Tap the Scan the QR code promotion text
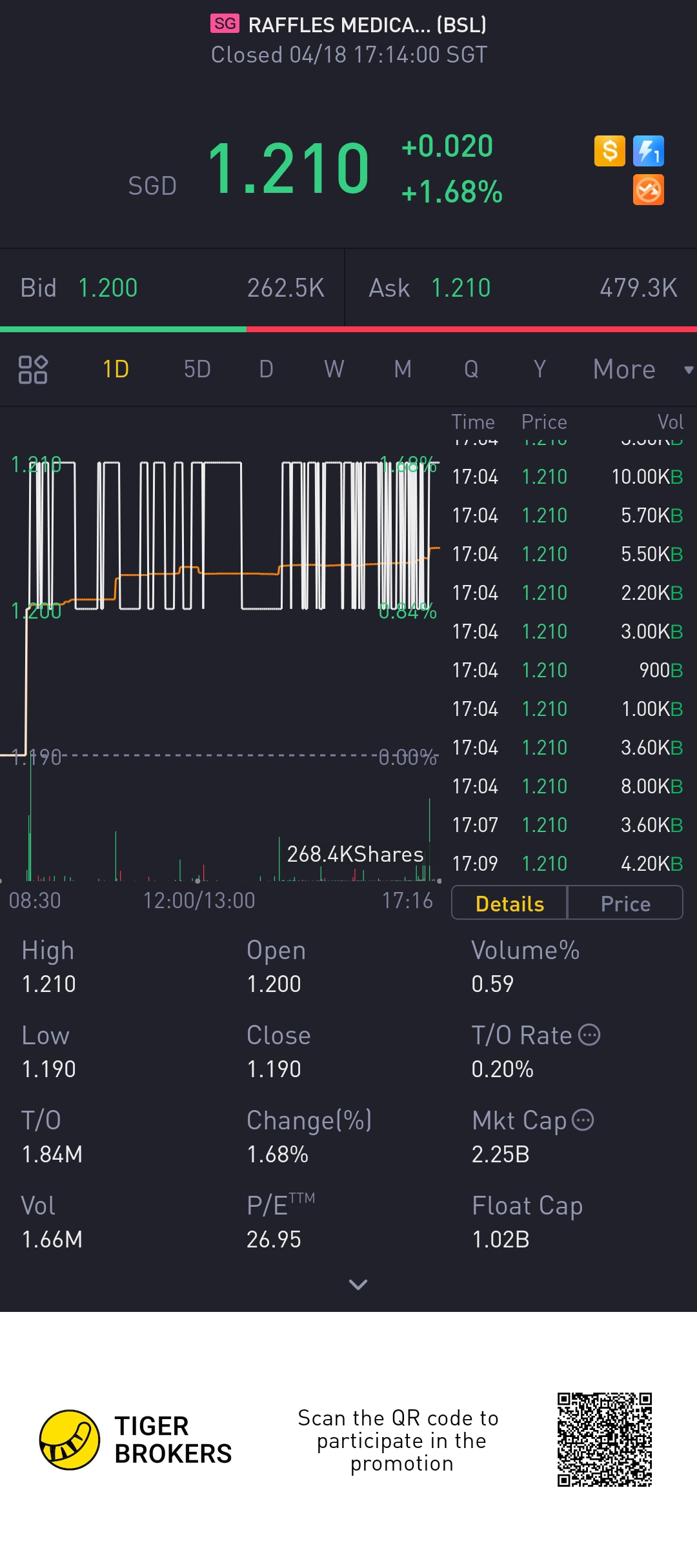697x1568 pixels. click(x=399, y=1440)
